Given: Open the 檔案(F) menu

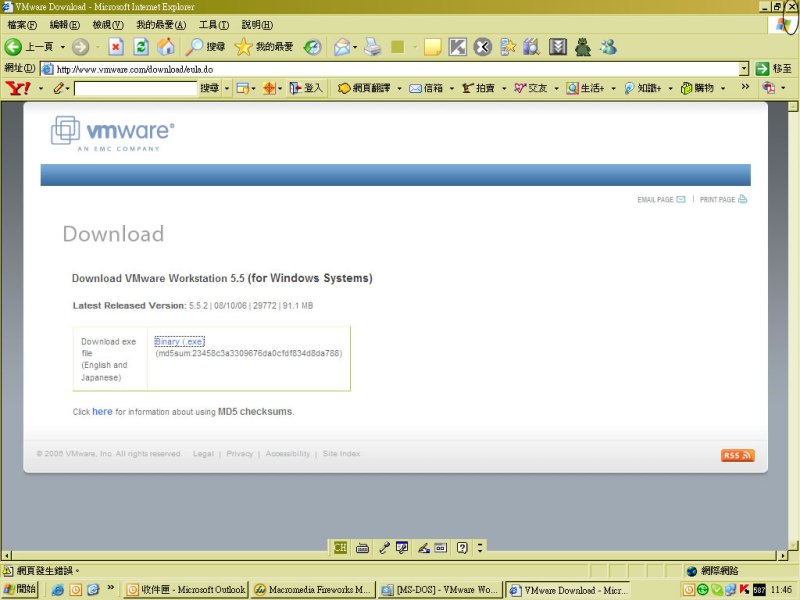Looking at the screenshot, I should click(22, 24).
